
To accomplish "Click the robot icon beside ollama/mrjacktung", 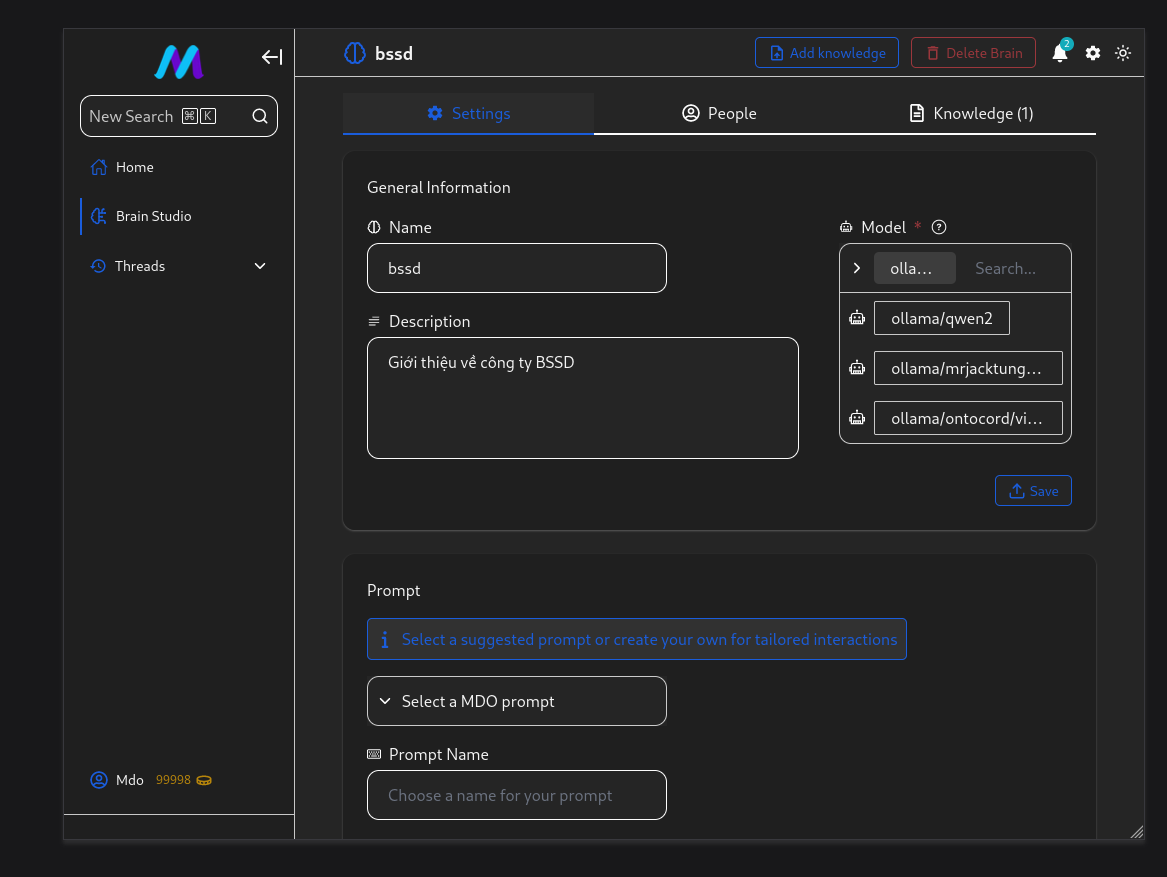I will coord(857,368).
